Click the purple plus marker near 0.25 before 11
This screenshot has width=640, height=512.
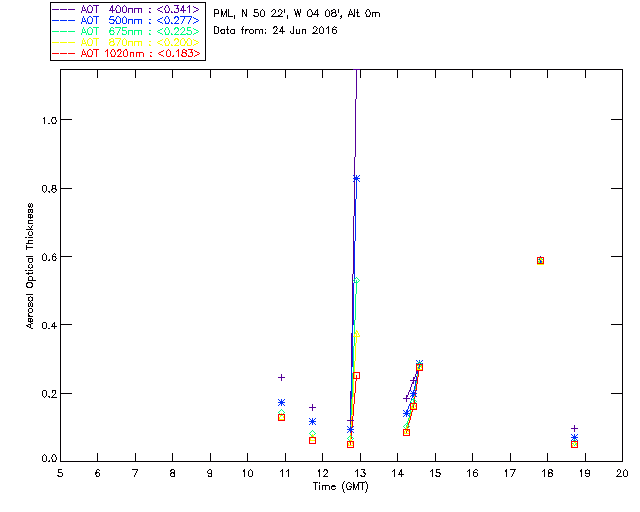281,378
